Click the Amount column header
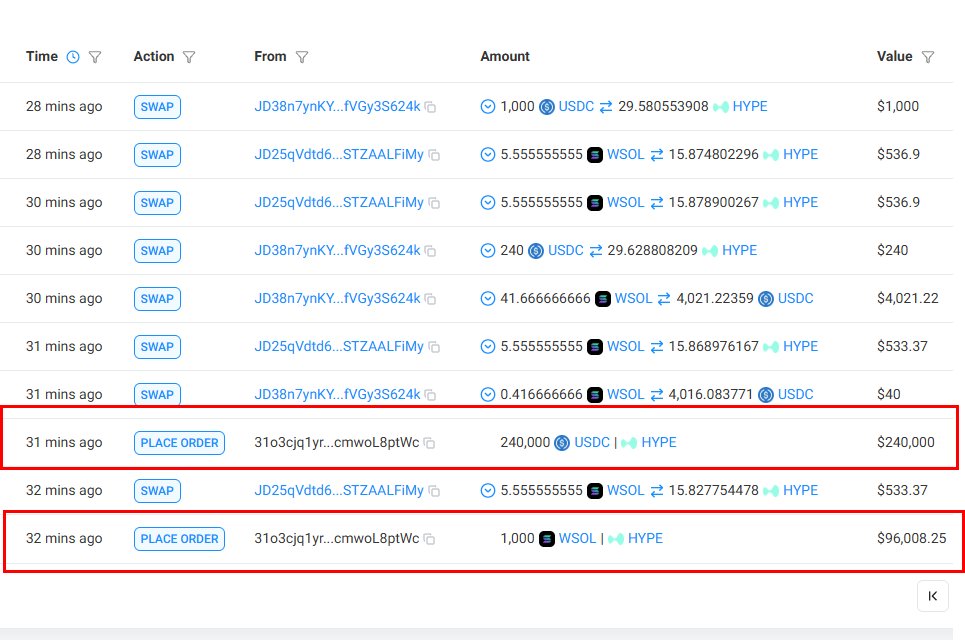 504,56
